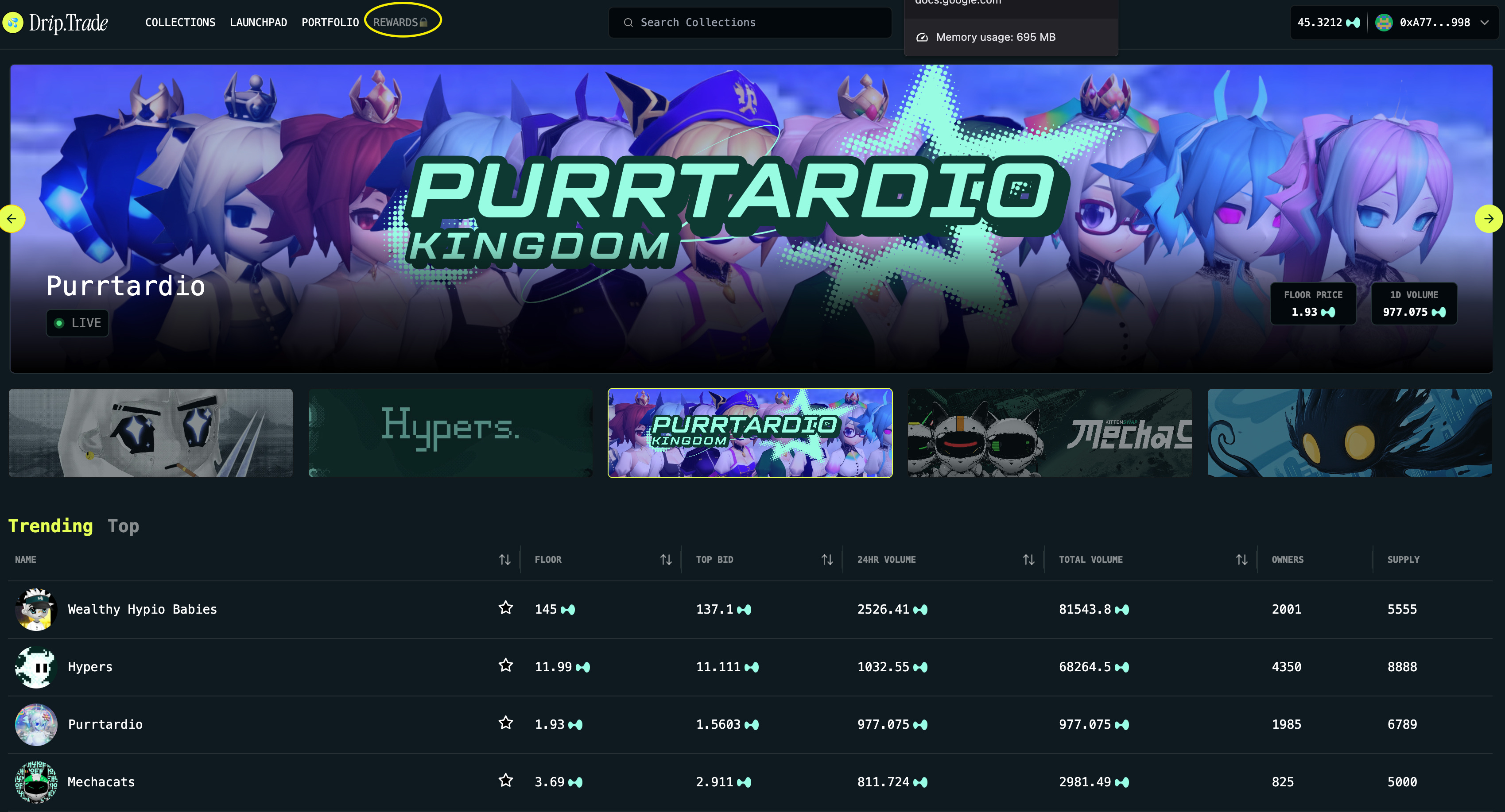Click the wallet avatar icon
Image resolution: width=1505 pixels, height=812 pixels.
1384,23
